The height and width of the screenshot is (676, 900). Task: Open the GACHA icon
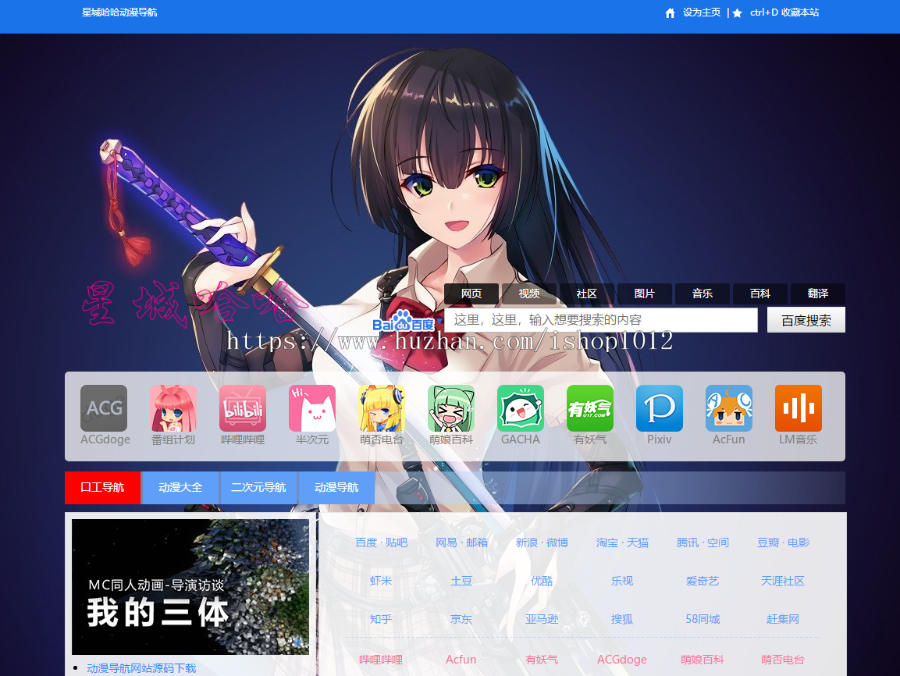point(521,408)
